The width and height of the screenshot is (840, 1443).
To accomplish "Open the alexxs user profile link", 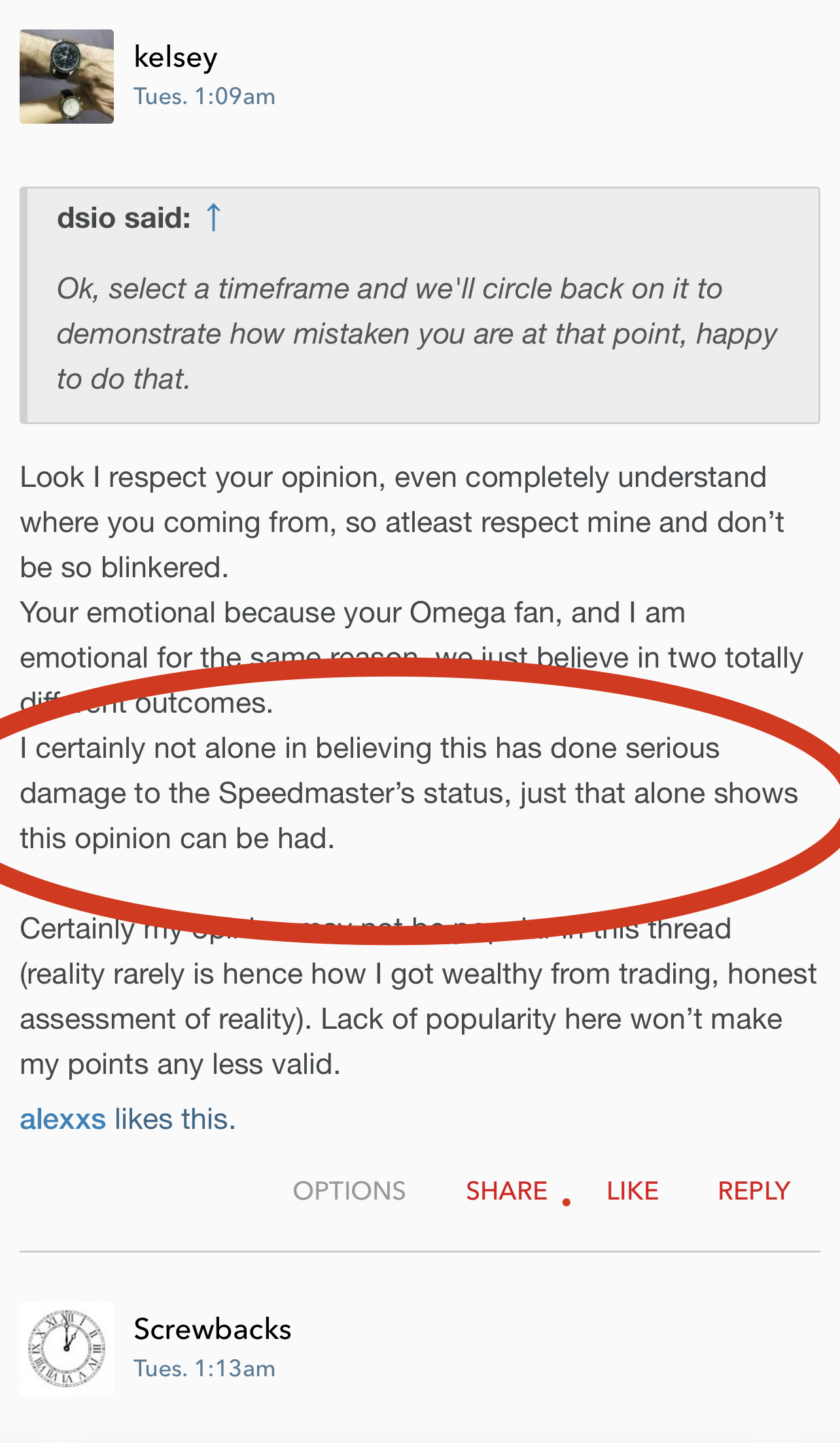I will point(63,1119).
